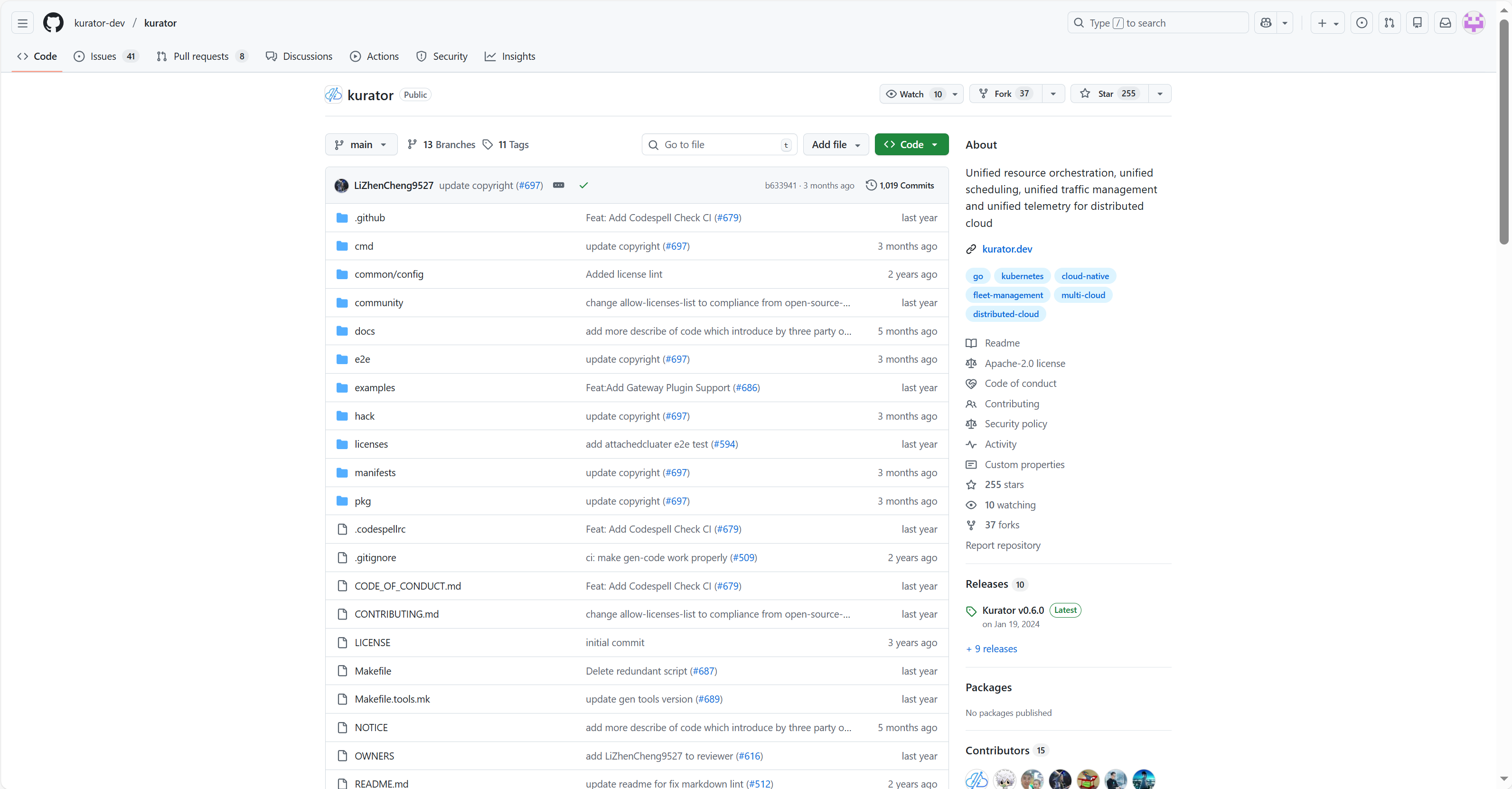Click the pull requests icon in header
Viewport: 1512px width, 789px height.
[1390, 23]
